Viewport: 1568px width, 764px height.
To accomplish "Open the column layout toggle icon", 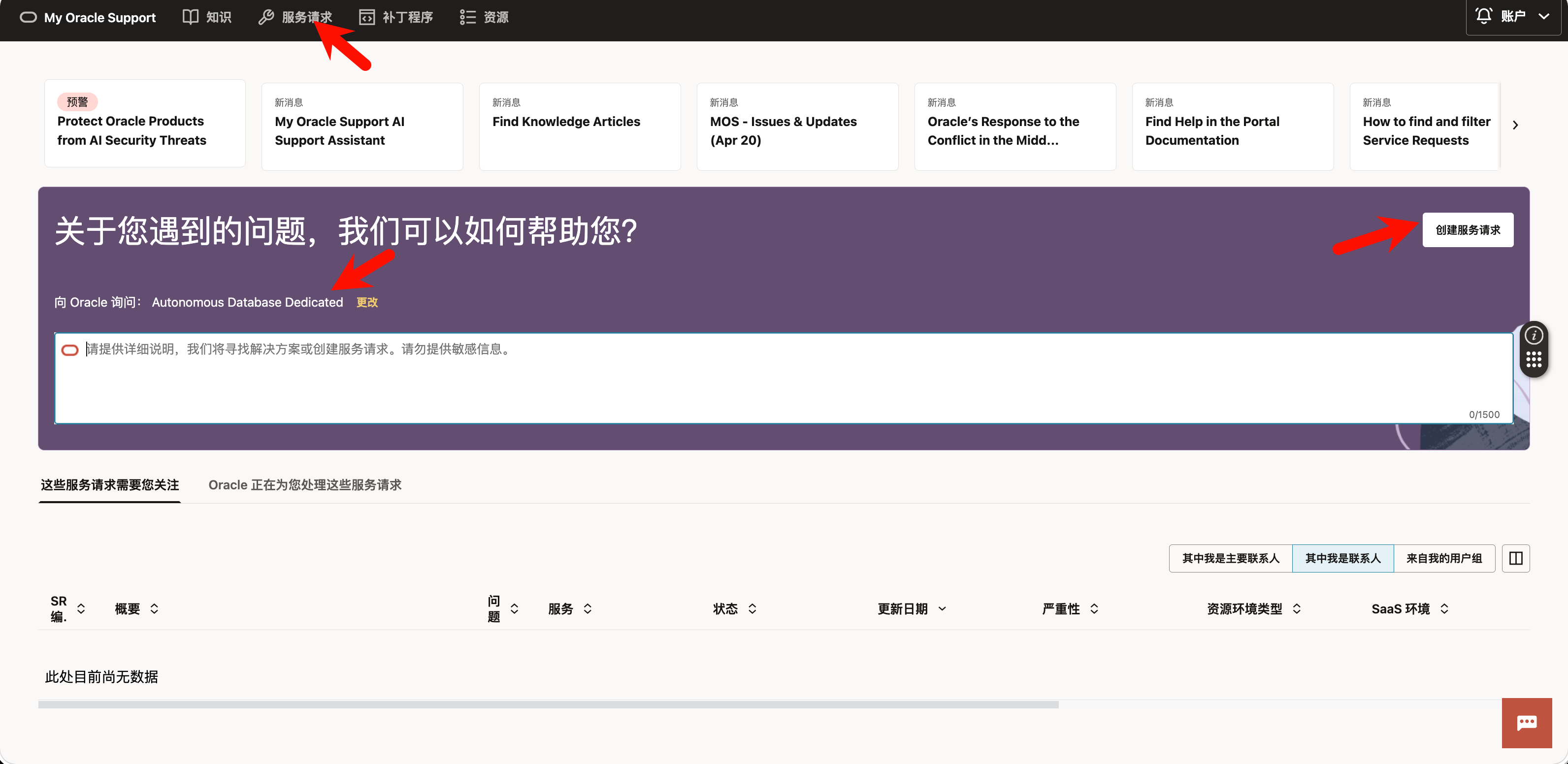I will pos(1516,558).
